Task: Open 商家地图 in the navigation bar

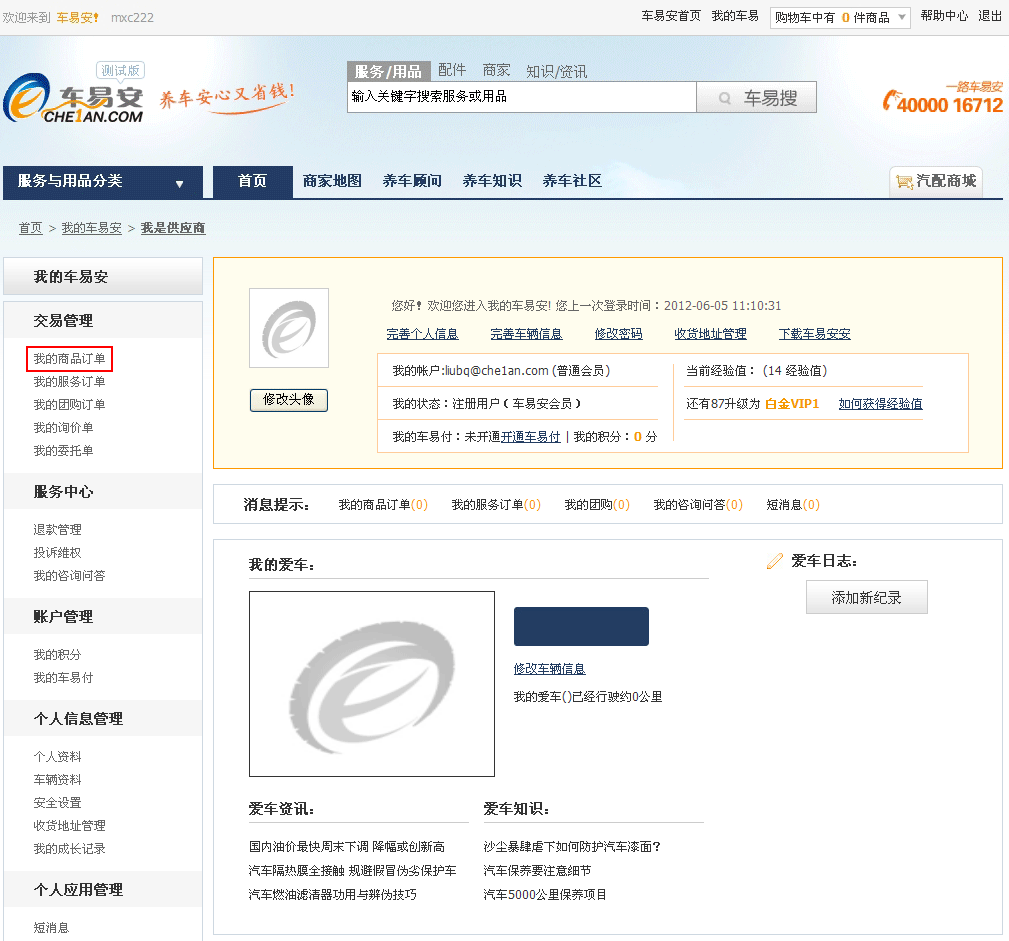Action: coord(332,181)
